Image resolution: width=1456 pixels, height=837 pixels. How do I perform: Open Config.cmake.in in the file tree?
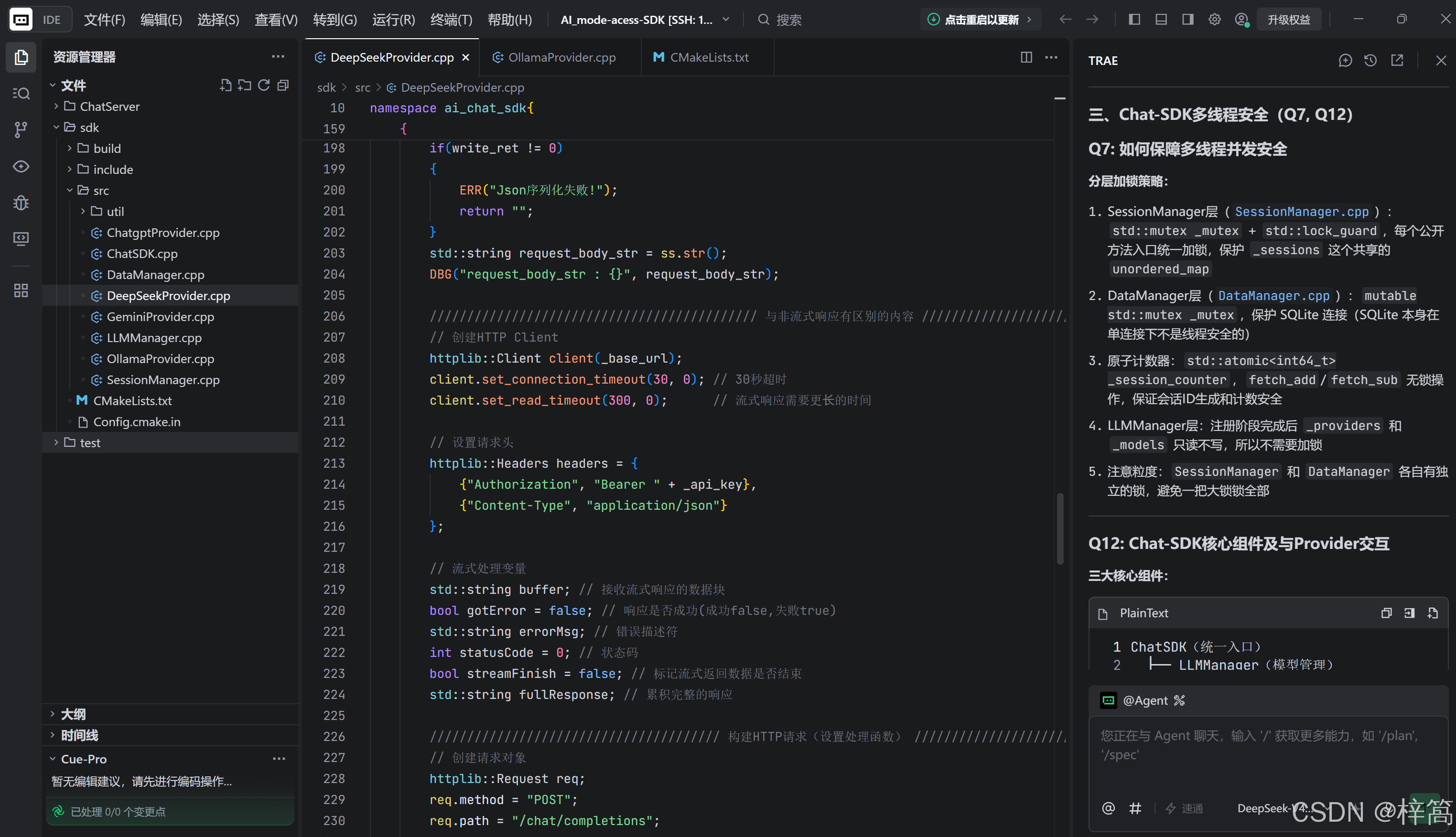click(170, 422)
